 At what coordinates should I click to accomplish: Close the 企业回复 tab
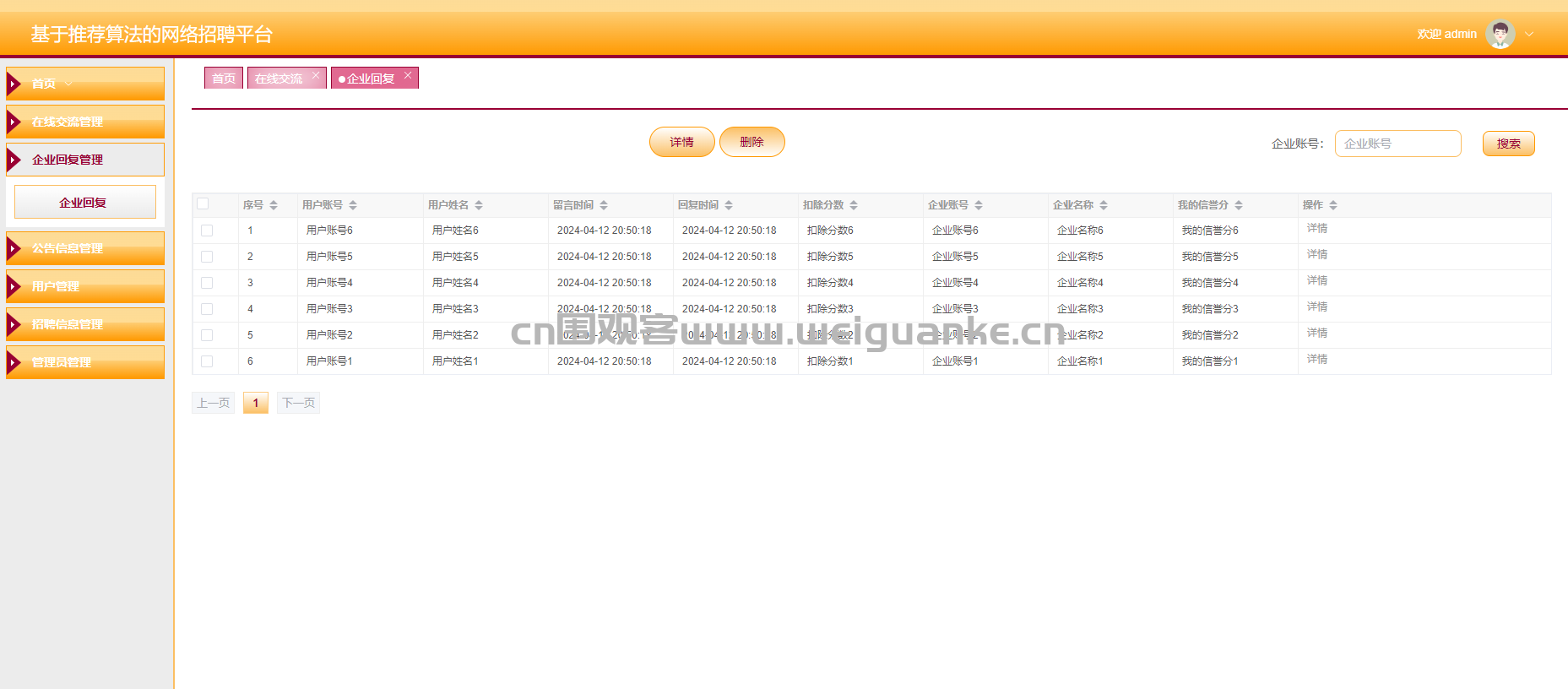[x=408, y=75]
